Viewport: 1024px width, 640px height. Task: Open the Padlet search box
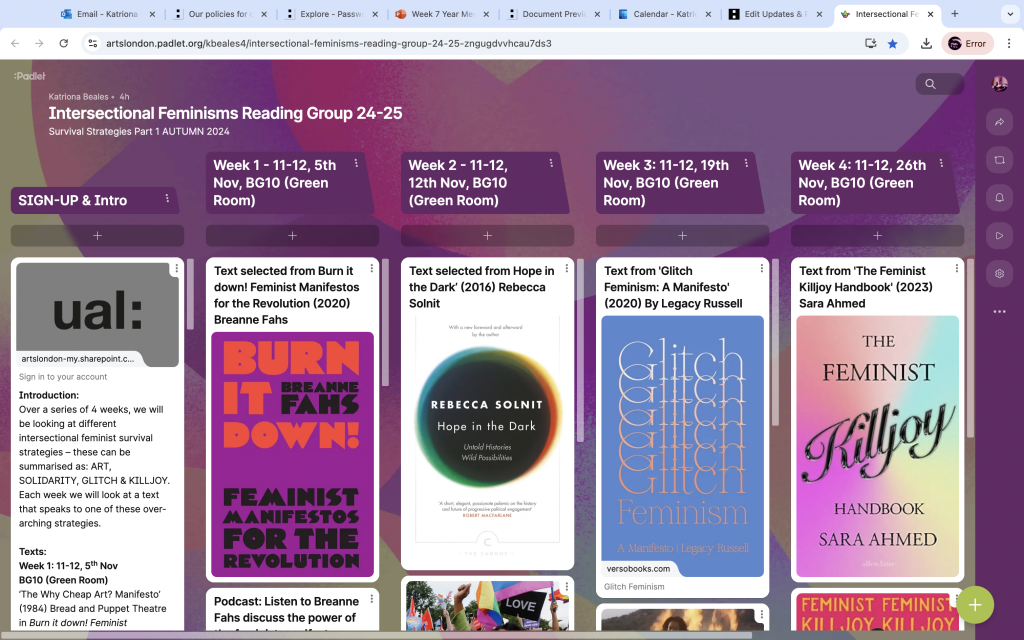(939, 84)
